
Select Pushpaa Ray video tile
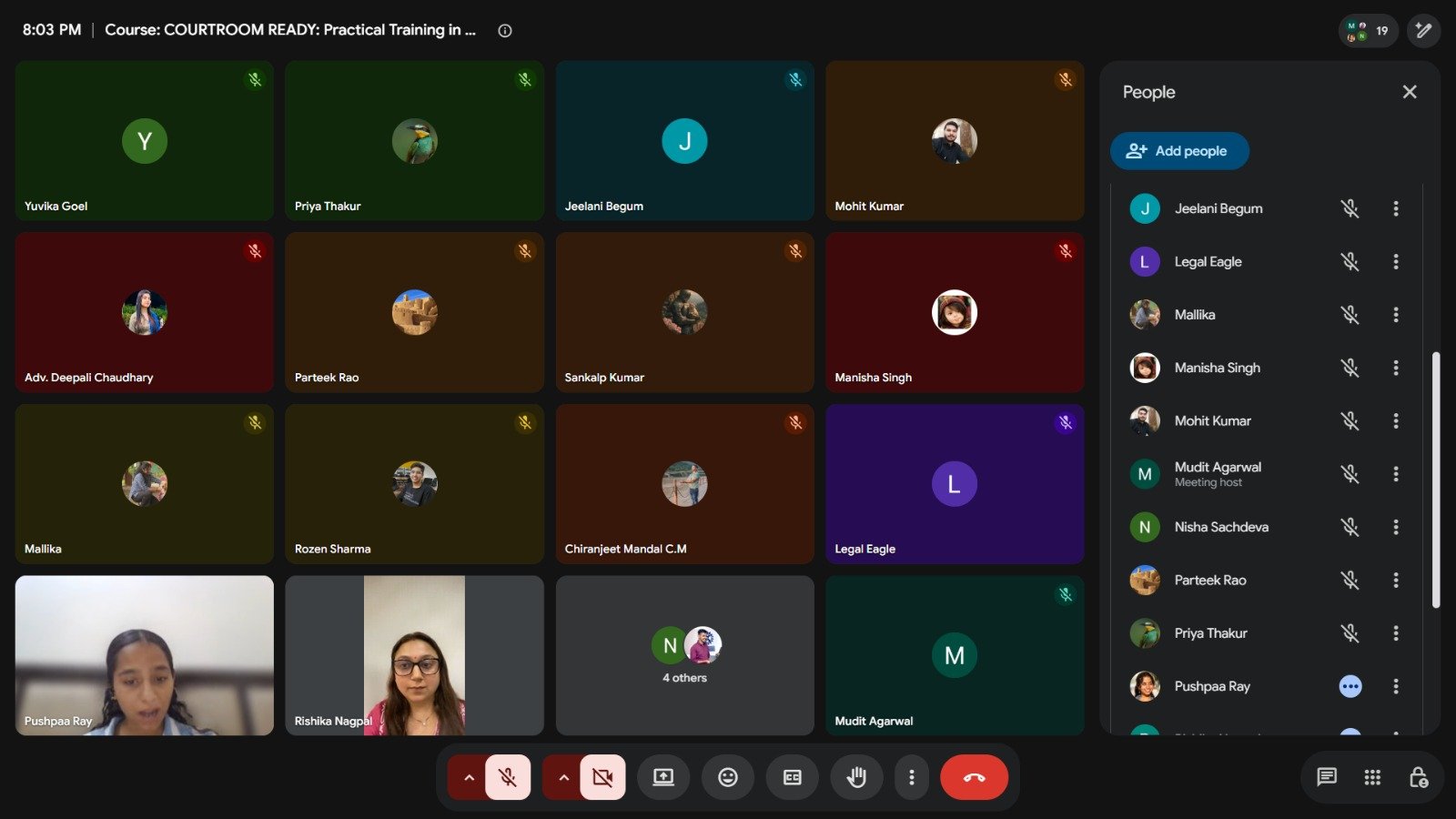[x=145, y=655]
